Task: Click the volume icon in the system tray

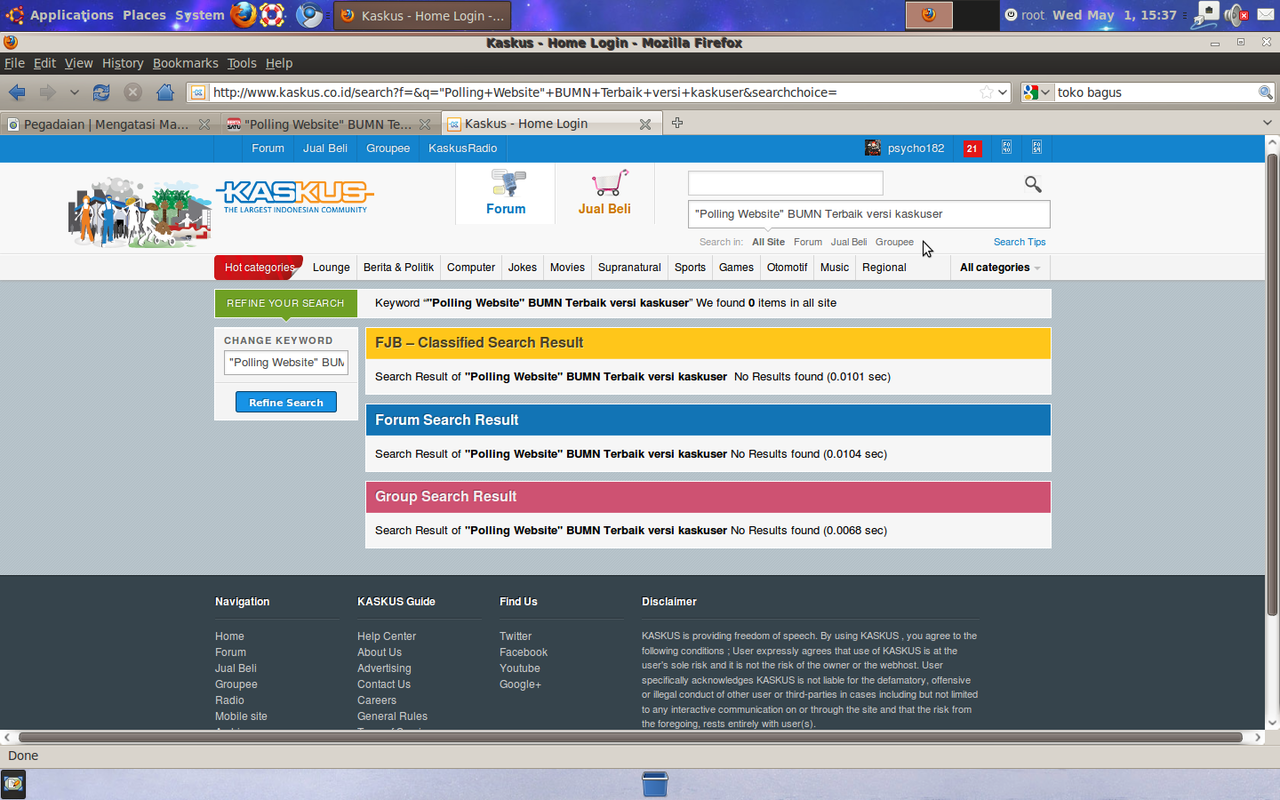Action: [1234, 15]
